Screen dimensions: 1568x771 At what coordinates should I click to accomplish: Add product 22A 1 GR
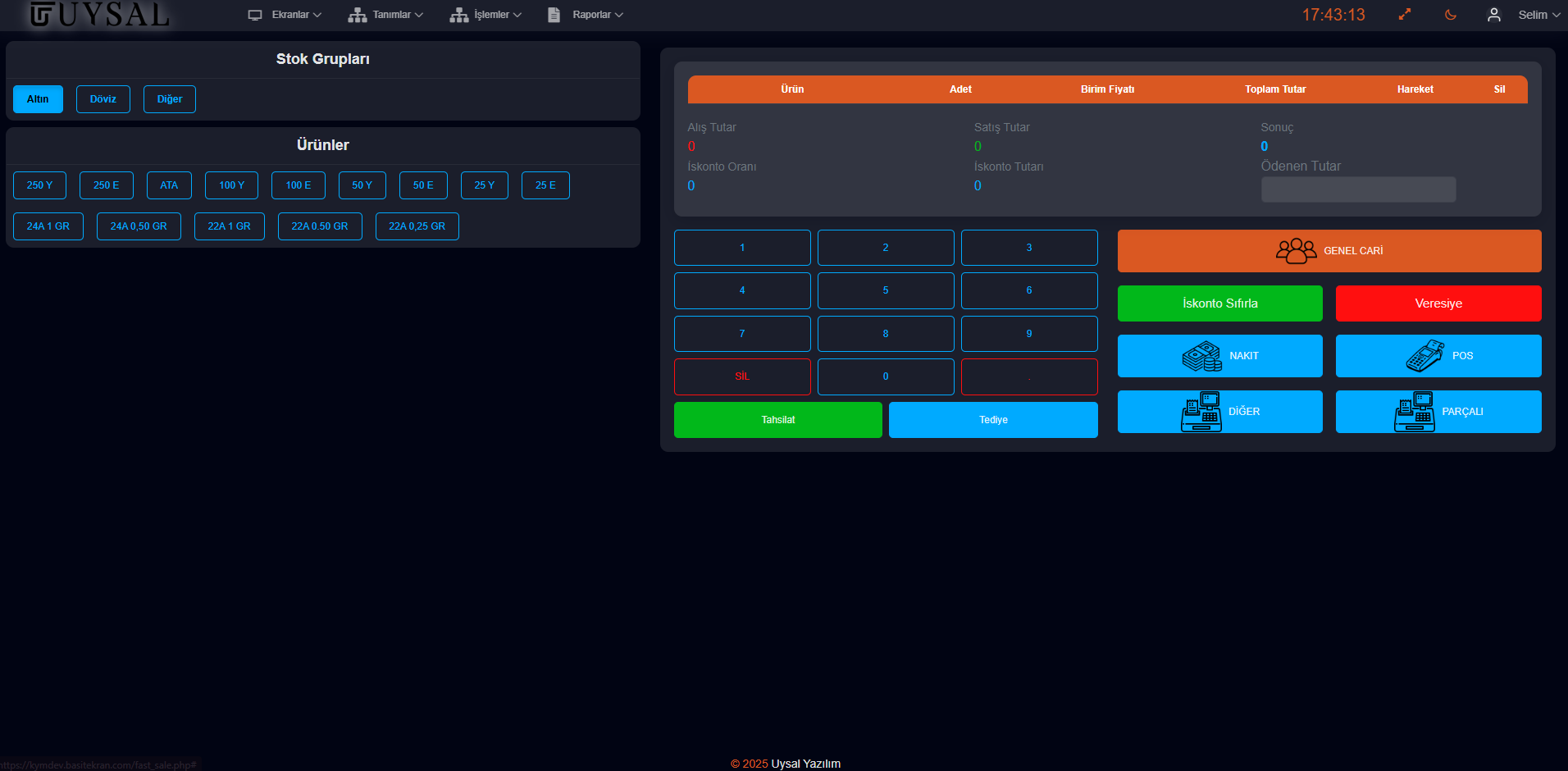point(230,226)
